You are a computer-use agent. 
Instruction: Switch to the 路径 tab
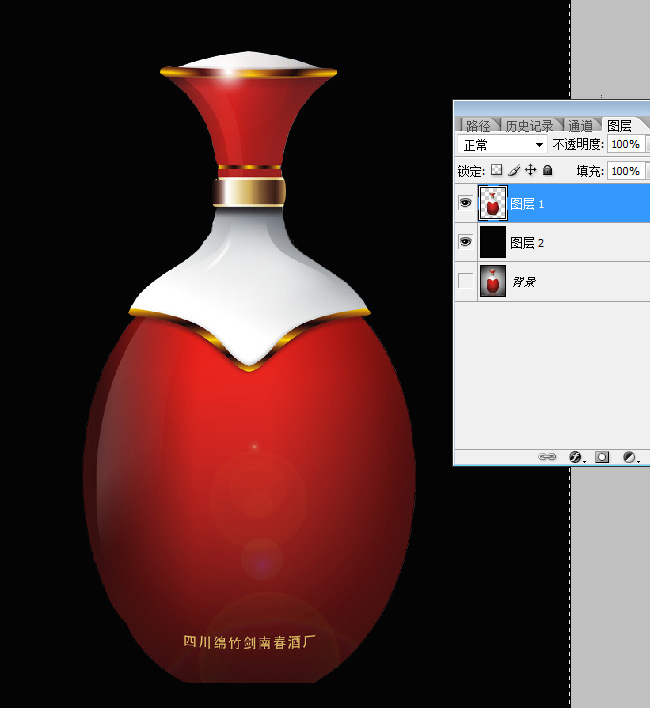(478, 125)
